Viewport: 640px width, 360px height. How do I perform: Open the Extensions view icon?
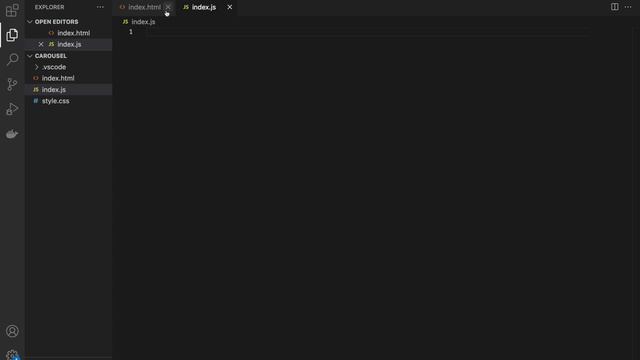tap(12, 10)
